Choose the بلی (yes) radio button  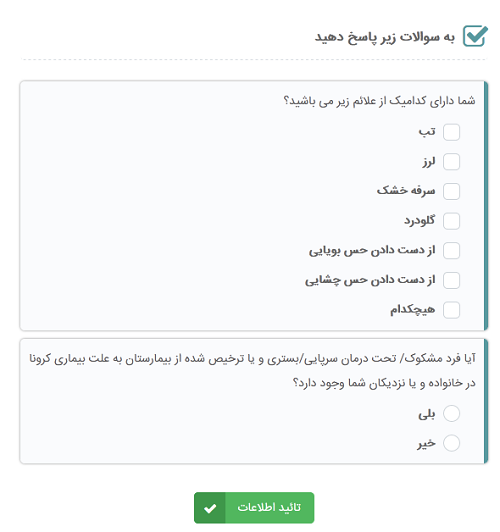coord(451,413)
